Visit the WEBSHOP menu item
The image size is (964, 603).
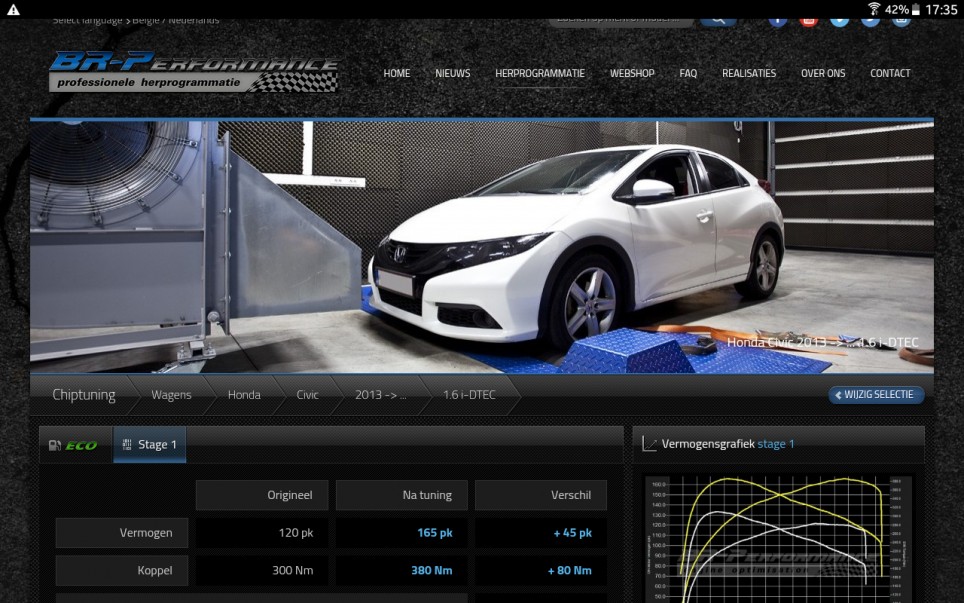632,73
